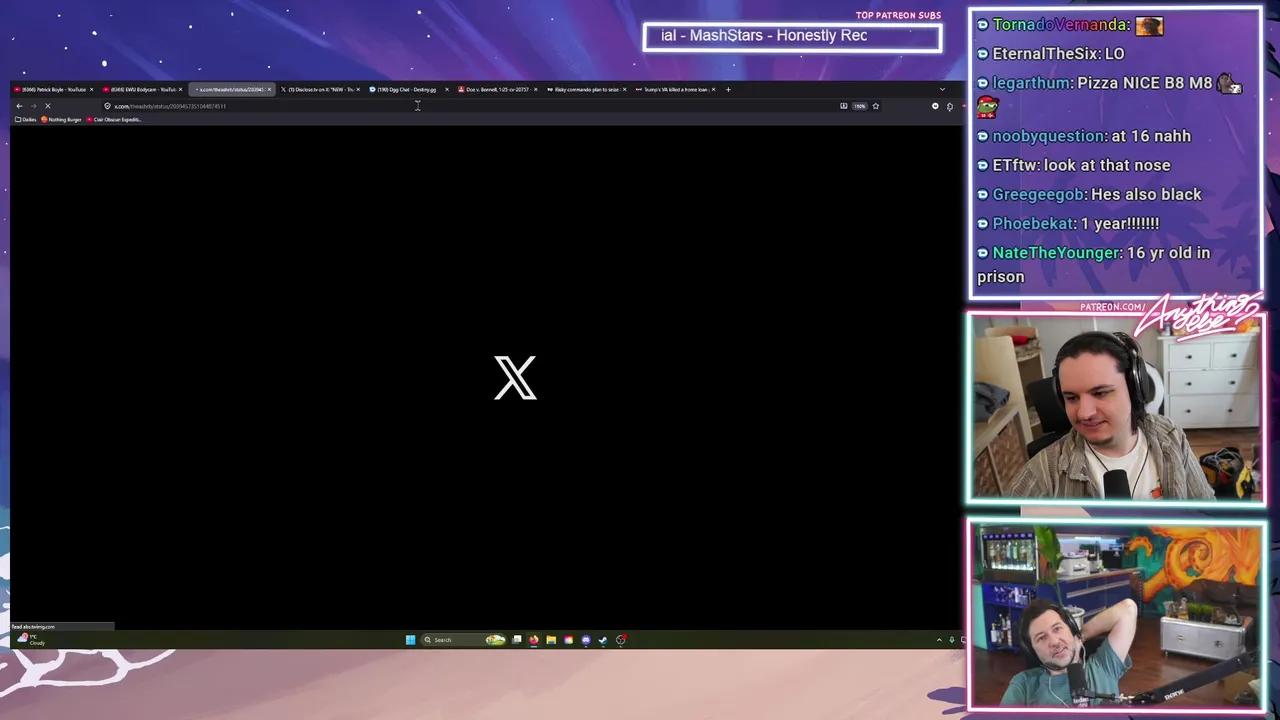This screenshot has width=1280, height=720.
Task: Click the 150% zoom level indicator
Action: 859,106
